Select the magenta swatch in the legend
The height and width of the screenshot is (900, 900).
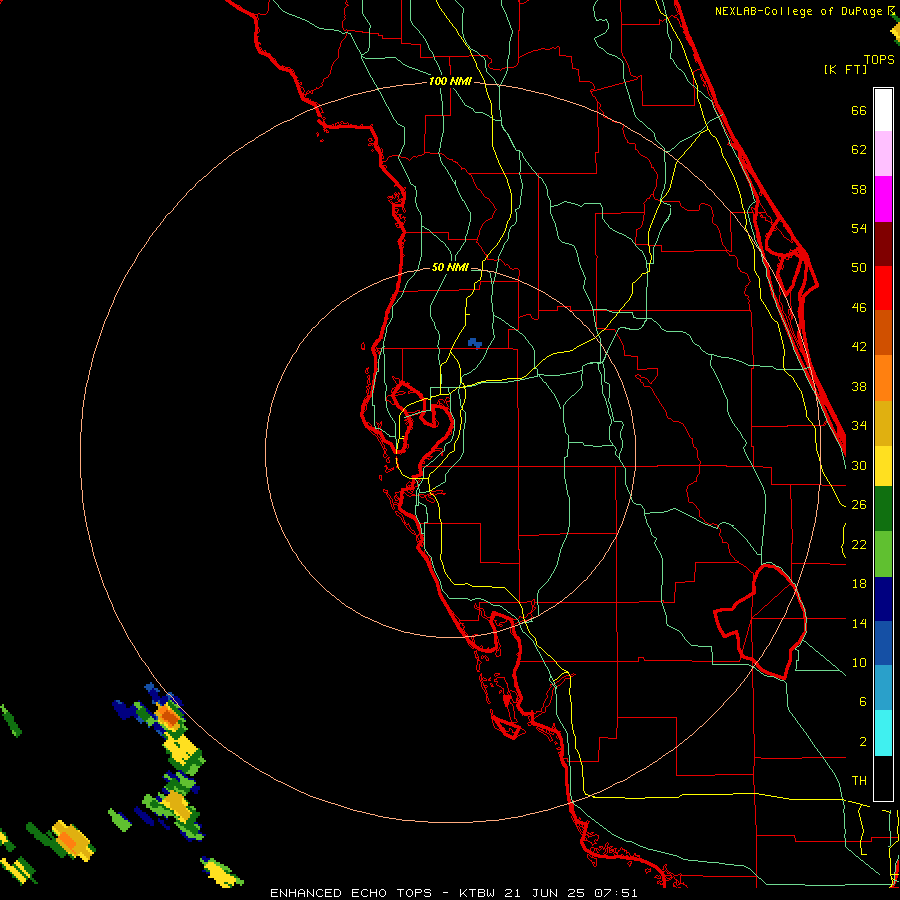pyautogui.click(x=883, y=199)
